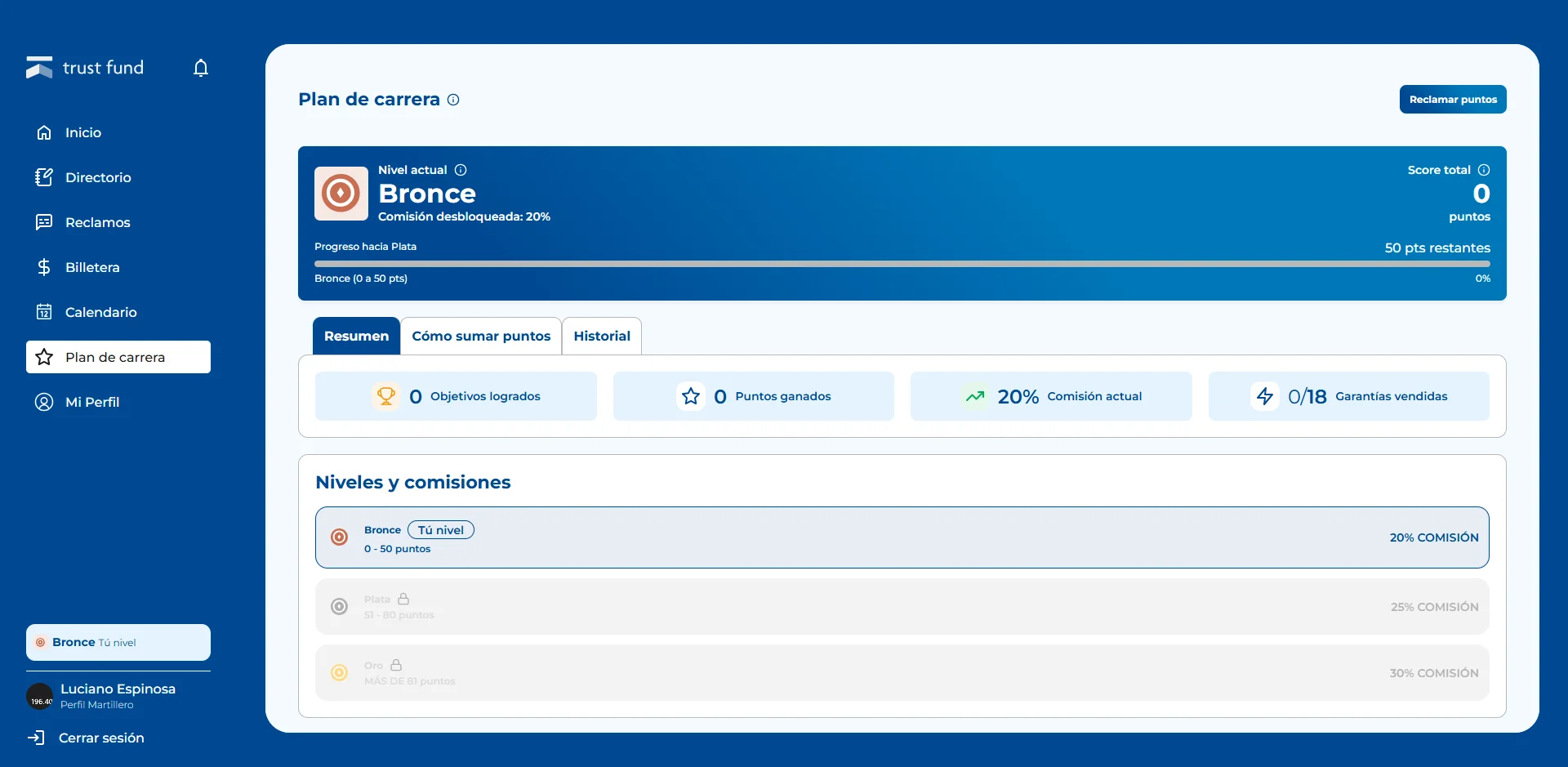Click the info icon next to Score total
This screenshot has height=767, width=1568.
click(1484, 170)
